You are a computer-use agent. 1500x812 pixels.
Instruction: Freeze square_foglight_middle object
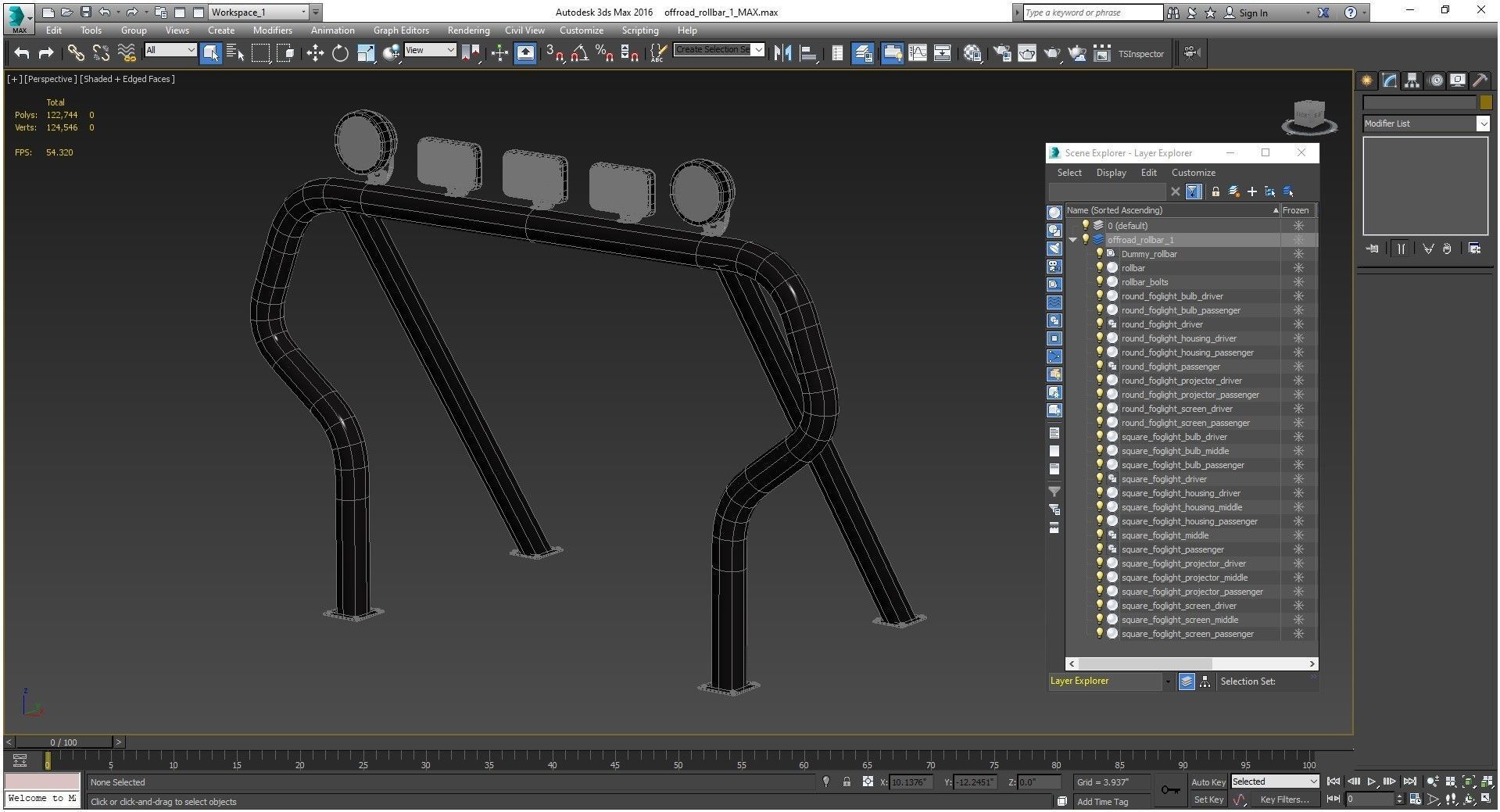coord(1298,535)
